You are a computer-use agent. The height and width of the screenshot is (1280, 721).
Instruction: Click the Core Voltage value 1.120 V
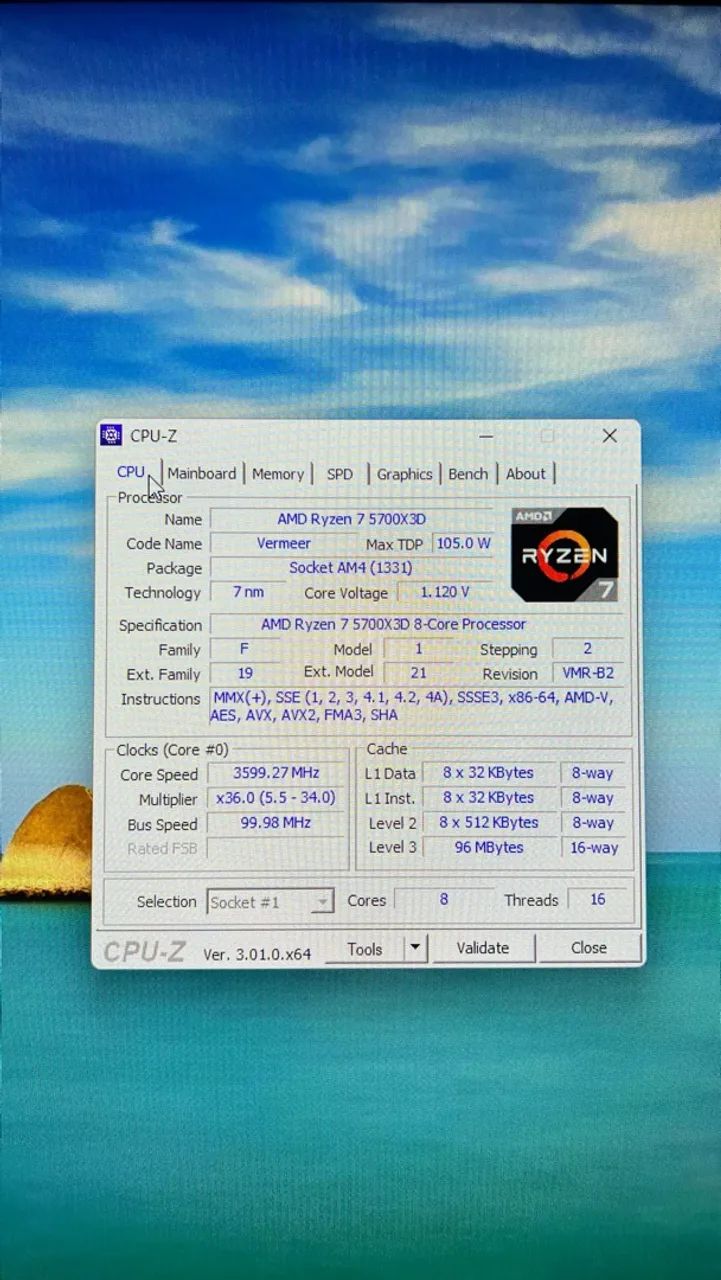pos(444,592)
